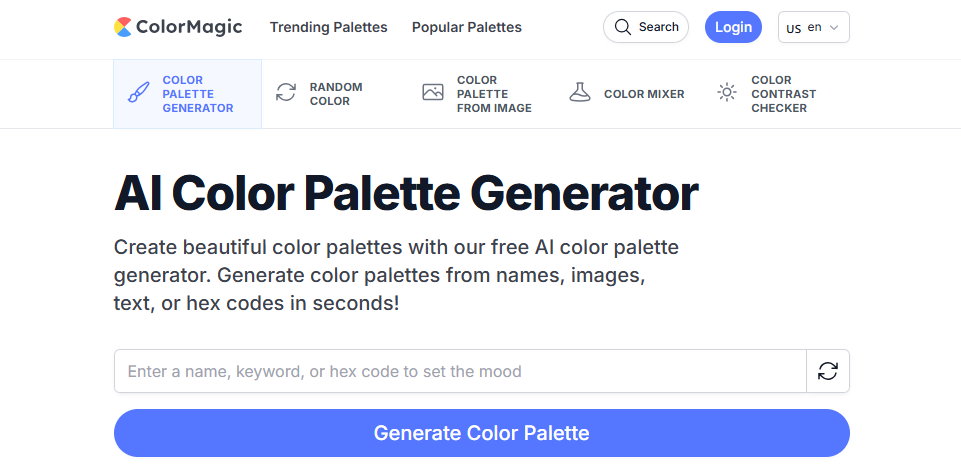The height and width of the screenshot is (472, 961).
Task: Click the ColorMagic wordmark text
Action: click(x=189, y=27)
